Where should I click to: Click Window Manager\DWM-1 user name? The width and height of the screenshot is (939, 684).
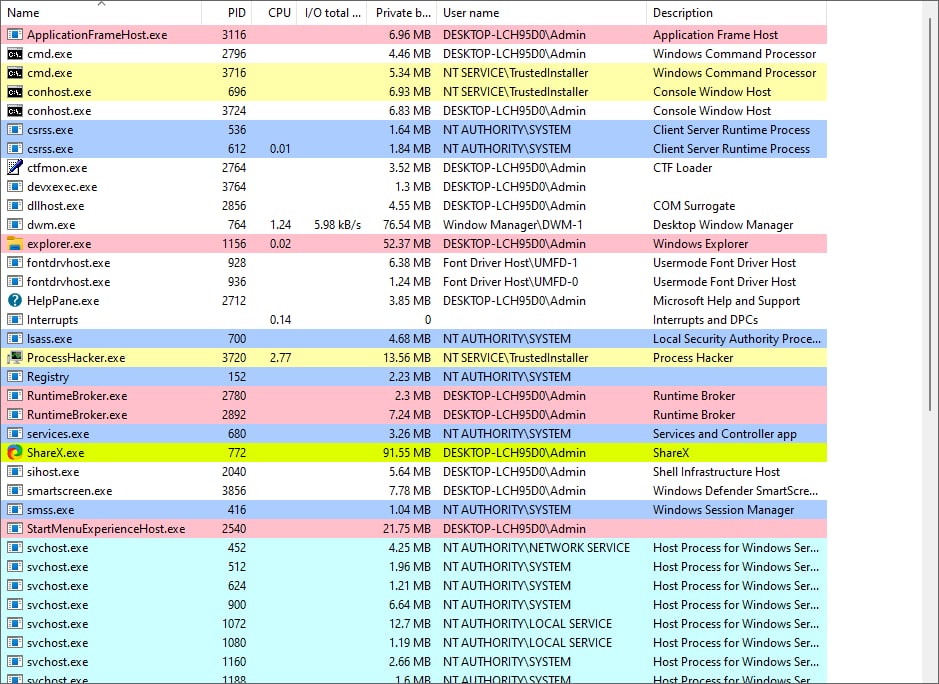click(x=513, y=225)
